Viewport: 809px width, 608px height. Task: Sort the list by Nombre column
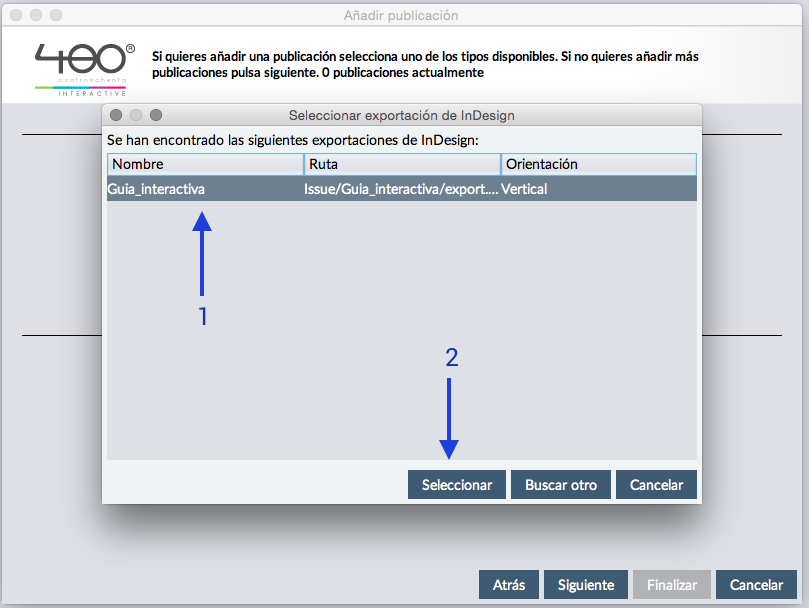pyautogui.click(x=205, y=164)
